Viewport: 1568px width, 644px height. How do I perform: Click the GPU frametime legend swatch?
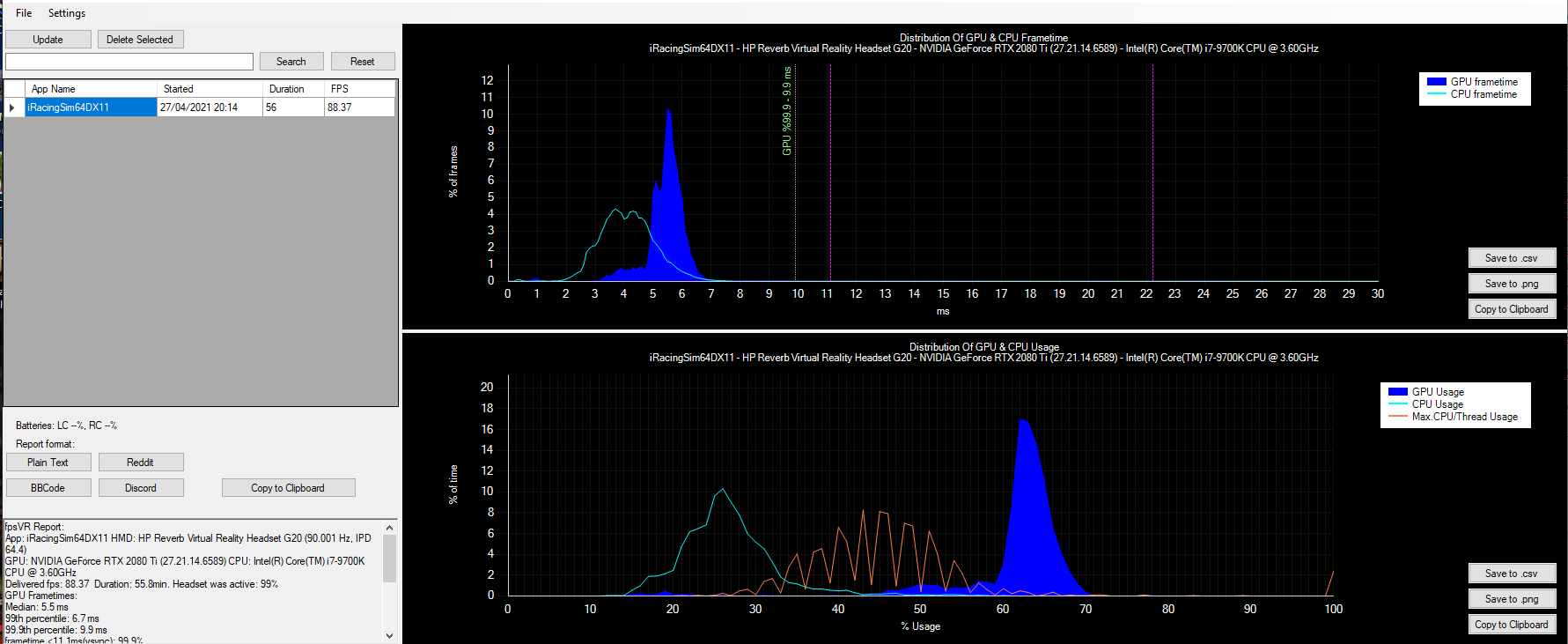[x=1437, y=82]
